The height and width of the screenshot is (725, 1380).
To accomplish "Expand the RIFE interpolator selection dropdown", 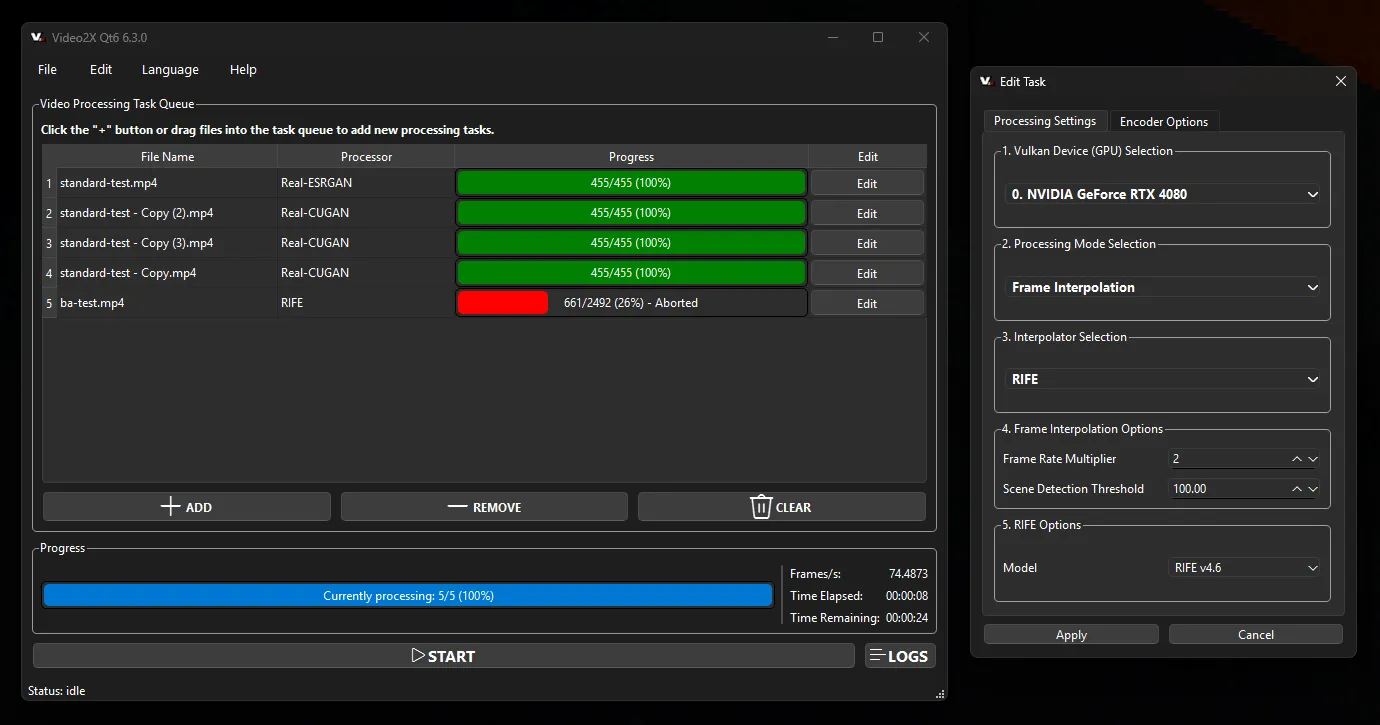I will (x=1162, y=379).
